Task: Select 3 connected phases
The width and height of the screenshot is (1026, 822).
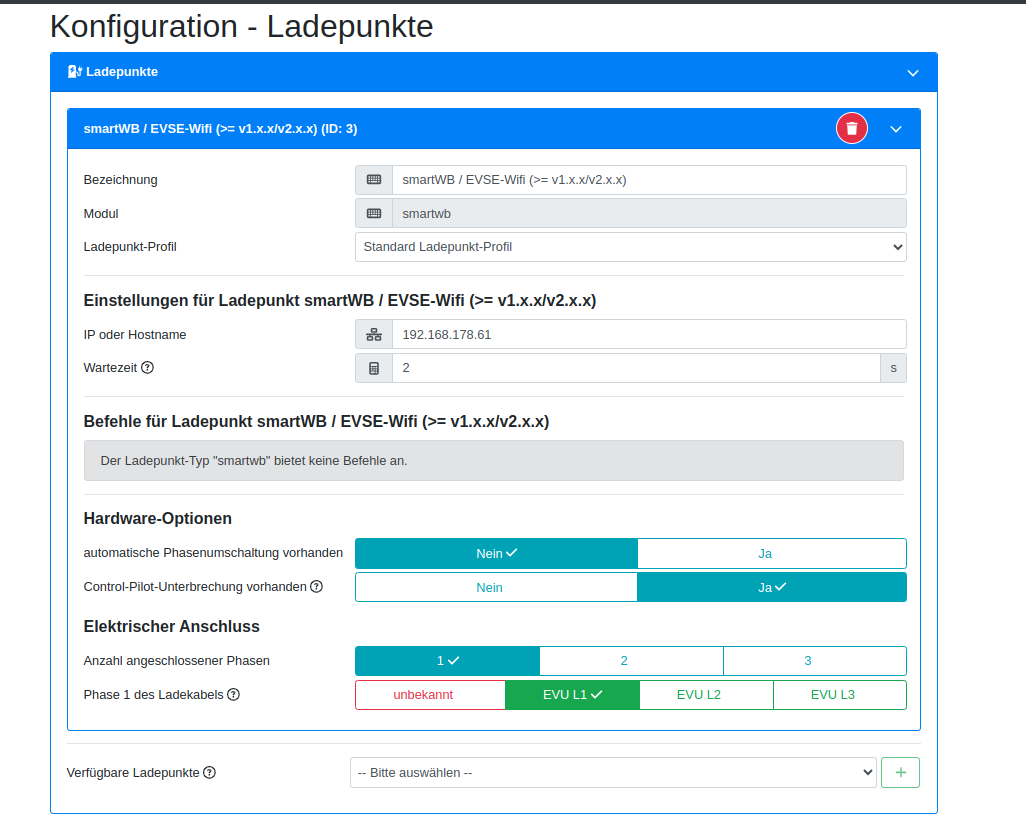Action: pyautogui.click(x=815, y=661)
